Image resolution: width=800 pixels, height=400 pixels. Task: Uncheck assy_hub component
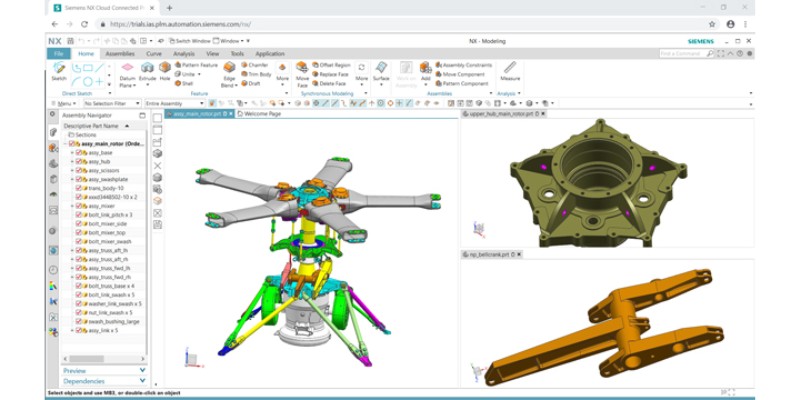click(79, 161)
